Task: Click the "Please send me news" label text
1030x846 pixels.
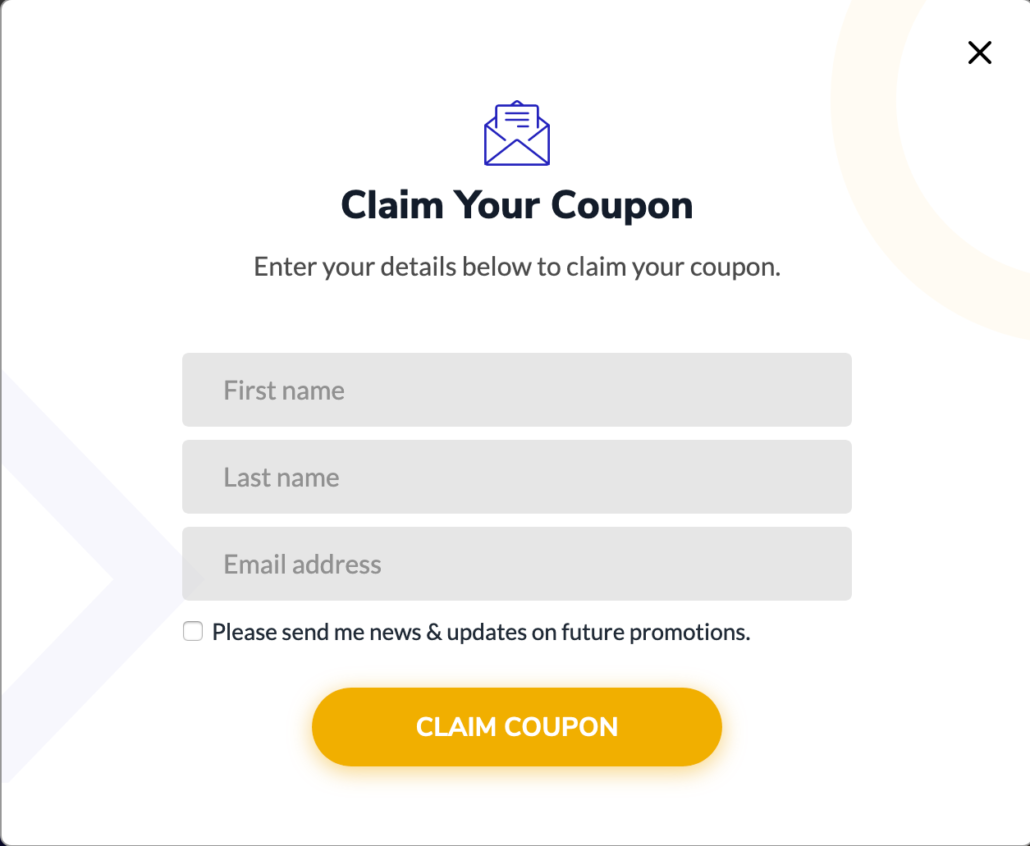Action: pos(317,632)
